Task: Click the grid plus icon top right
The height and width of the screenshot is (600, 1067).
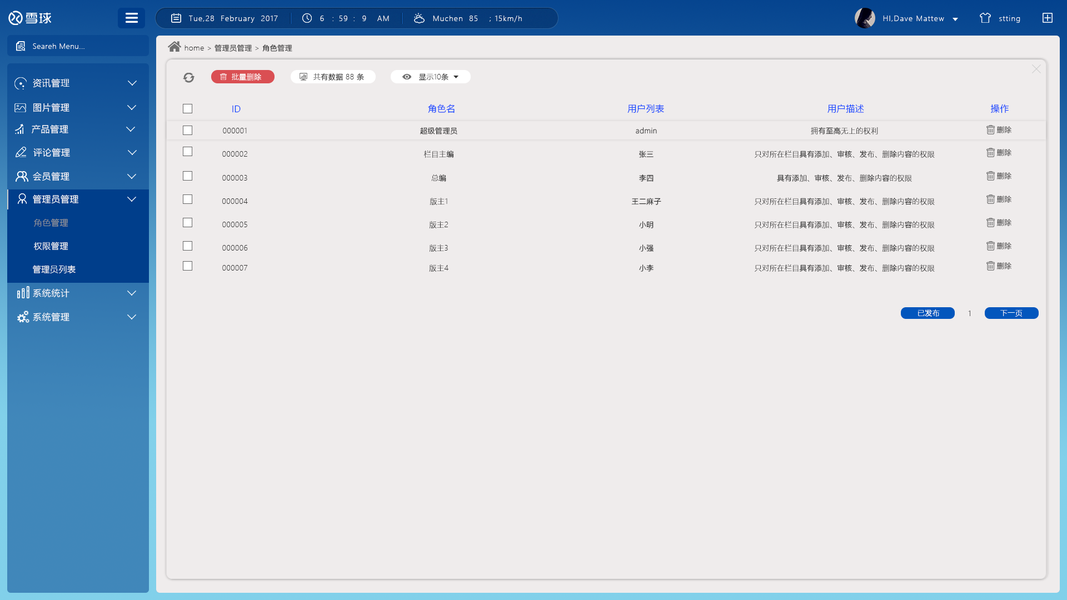Action: [1047, 18]
